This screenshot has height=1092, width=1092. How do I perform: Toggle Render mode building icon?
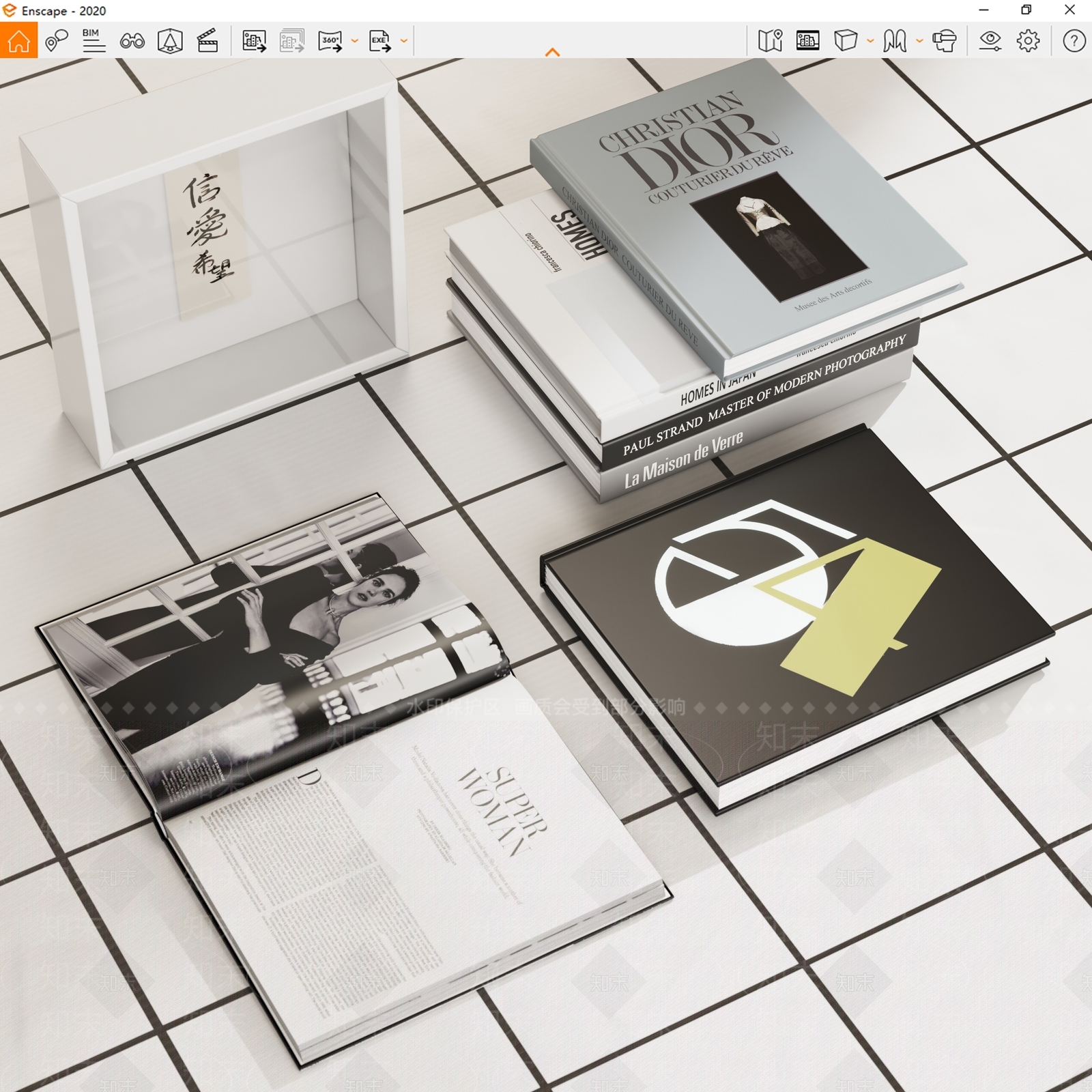click(x=807, y=41)
